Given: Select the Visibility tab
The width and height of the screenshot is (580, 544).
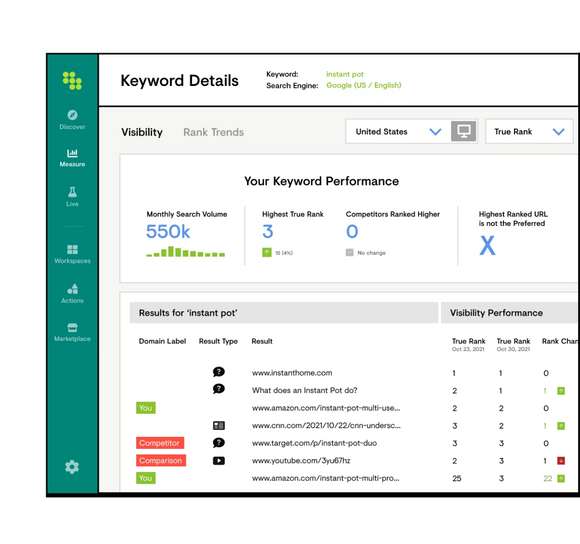Looking at the screenshot, I should 142,132.
